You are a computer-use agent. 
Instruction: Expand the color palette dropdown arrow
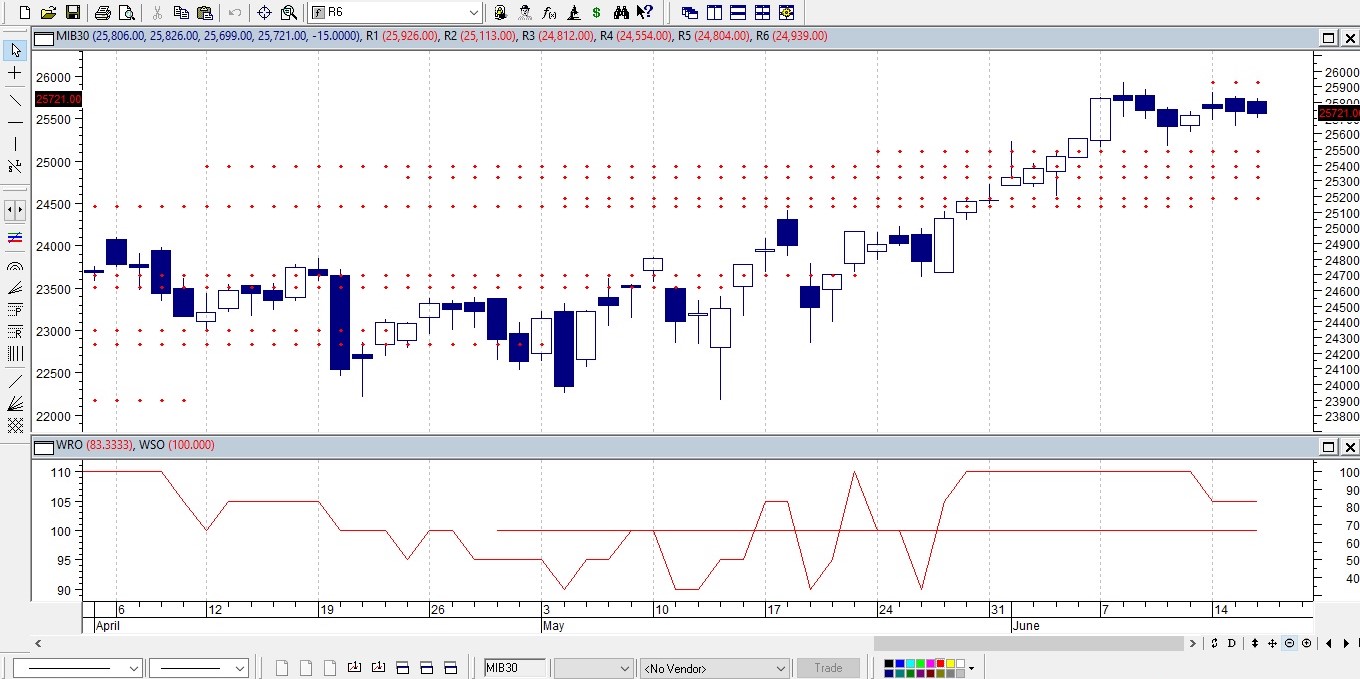(x=971, y=668)
